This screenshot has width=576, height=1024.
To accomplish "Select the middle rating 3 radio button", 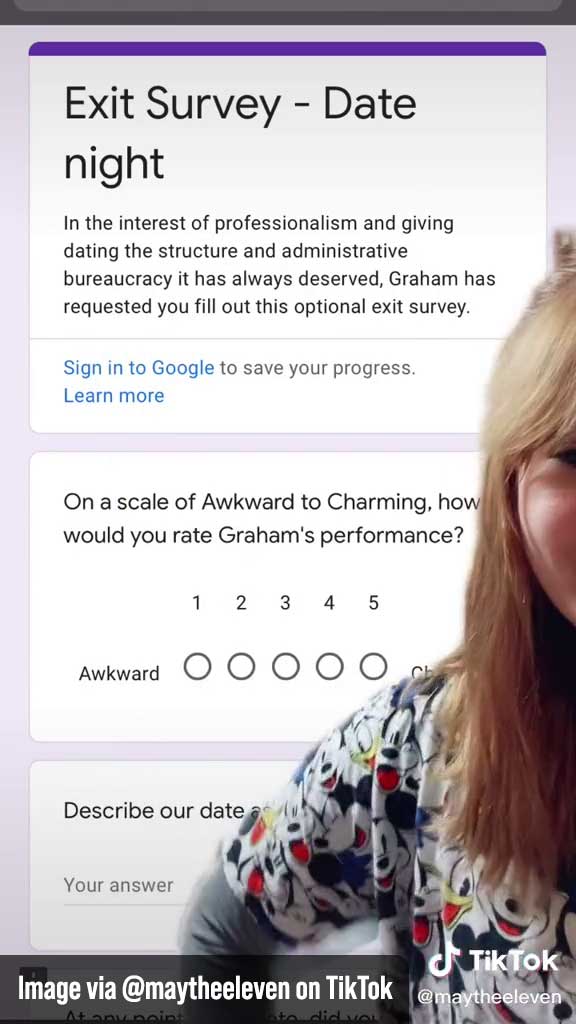I will [x=285, y=667].
